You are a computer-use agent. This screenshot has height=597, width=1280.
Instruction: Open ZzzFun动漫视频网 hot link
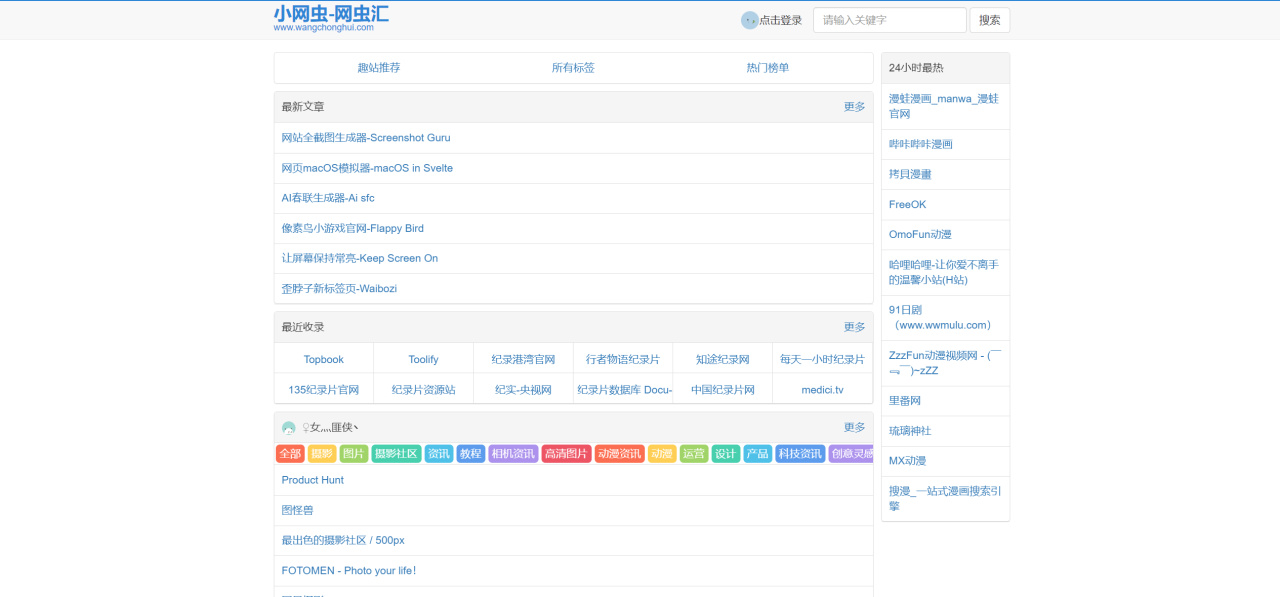tap(945, 362)
